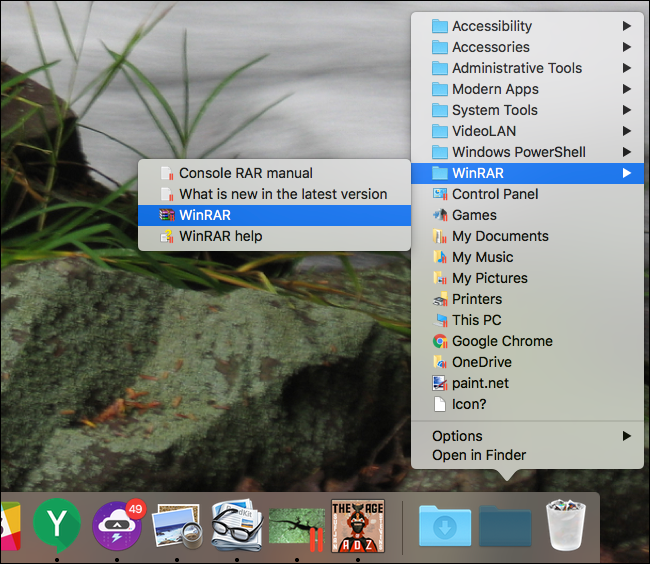Expand the Windows PowerShell submenu arrow
Viewport: 650px width, 564px height.
click(627, 152)
